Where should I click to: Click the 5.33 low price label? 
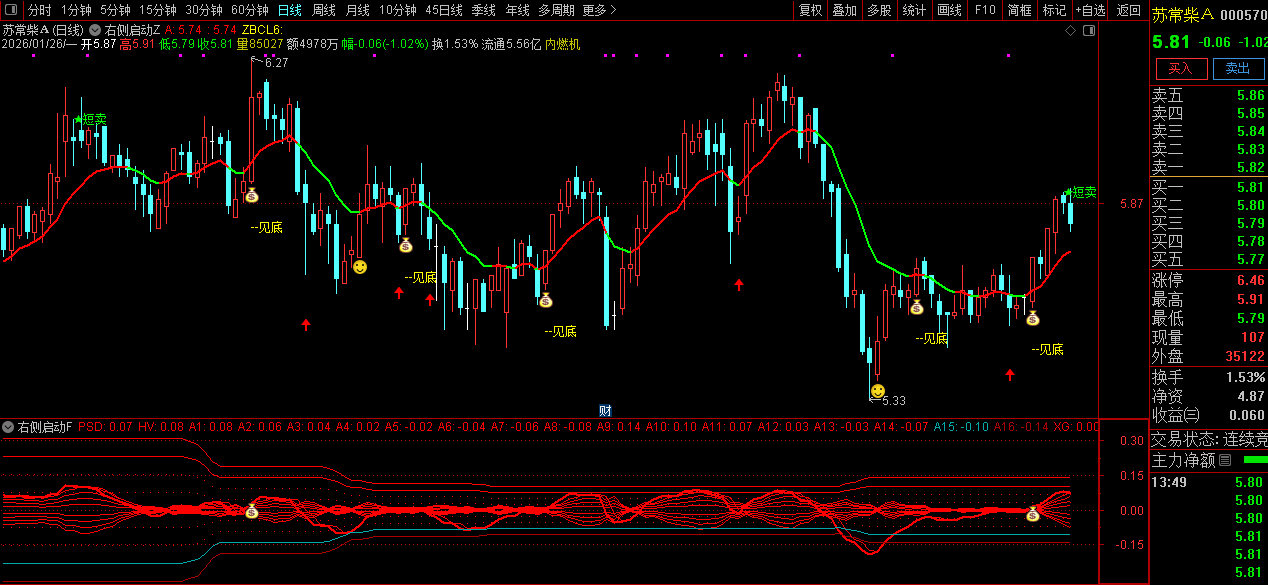click(x=893, y=400)
